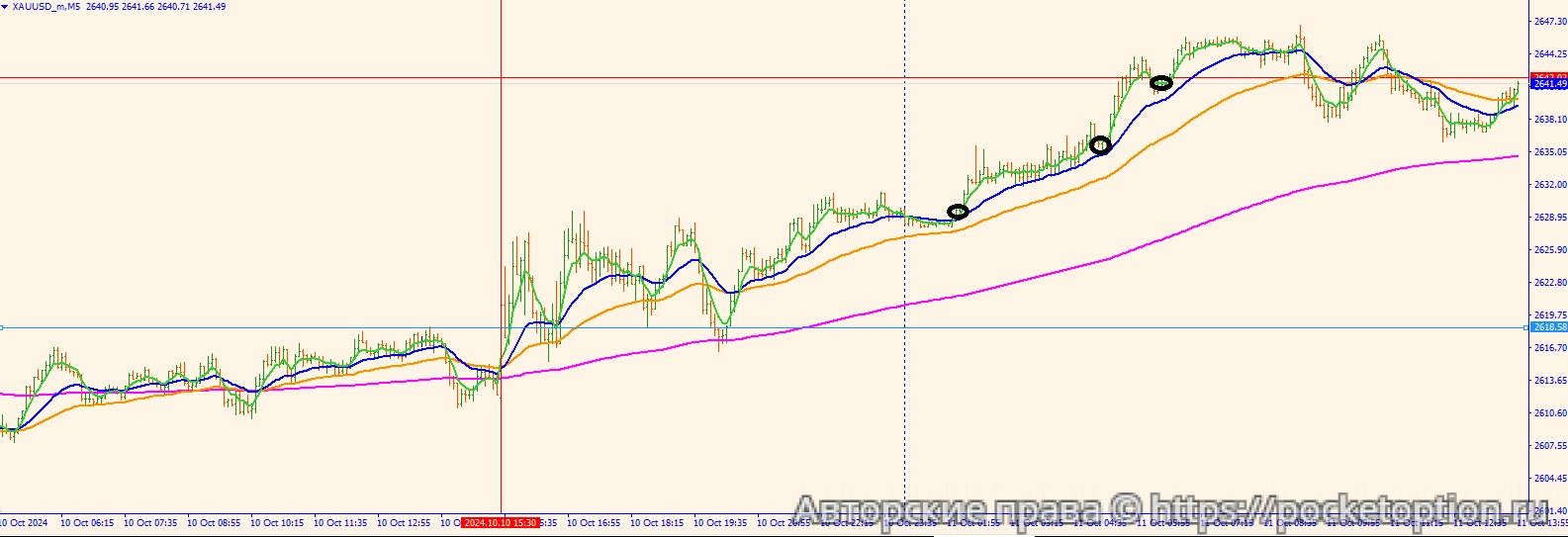Click the pocketoption.ru watermark link
This screenshot has width=1568, height=537.
click(x=1345, y=511)
